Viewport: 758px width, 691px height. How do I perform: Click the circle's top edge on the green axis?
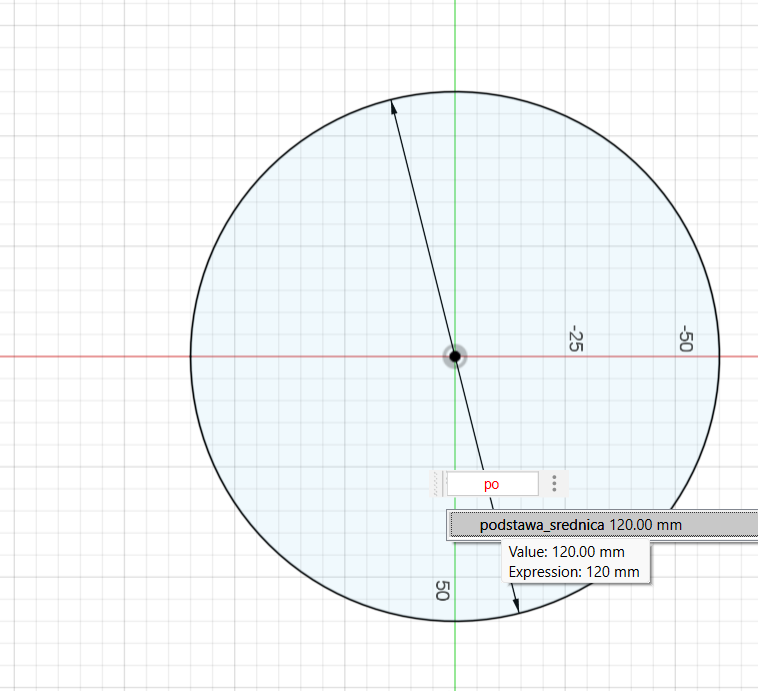[455, 91]
